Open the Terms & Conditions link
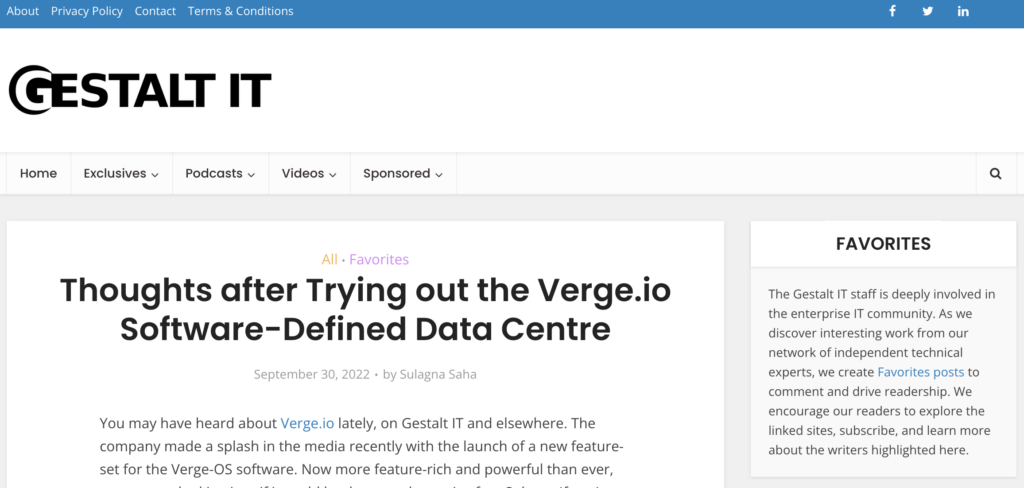Viewport: 1024px width, 488px height. [240, 11]
